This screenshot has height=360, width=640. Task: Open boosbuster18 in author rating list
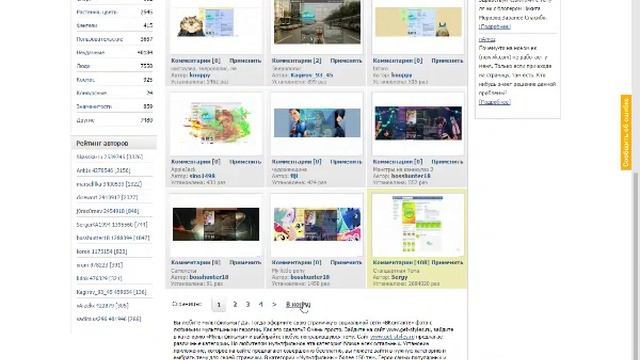pyautogui.click(x=113, y=238)
